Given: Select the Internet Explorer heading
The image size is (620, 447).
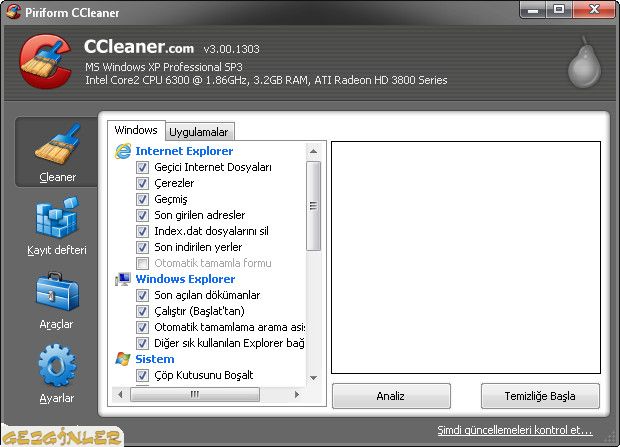Looking at the screenshot, I should (x=184, y=151).
